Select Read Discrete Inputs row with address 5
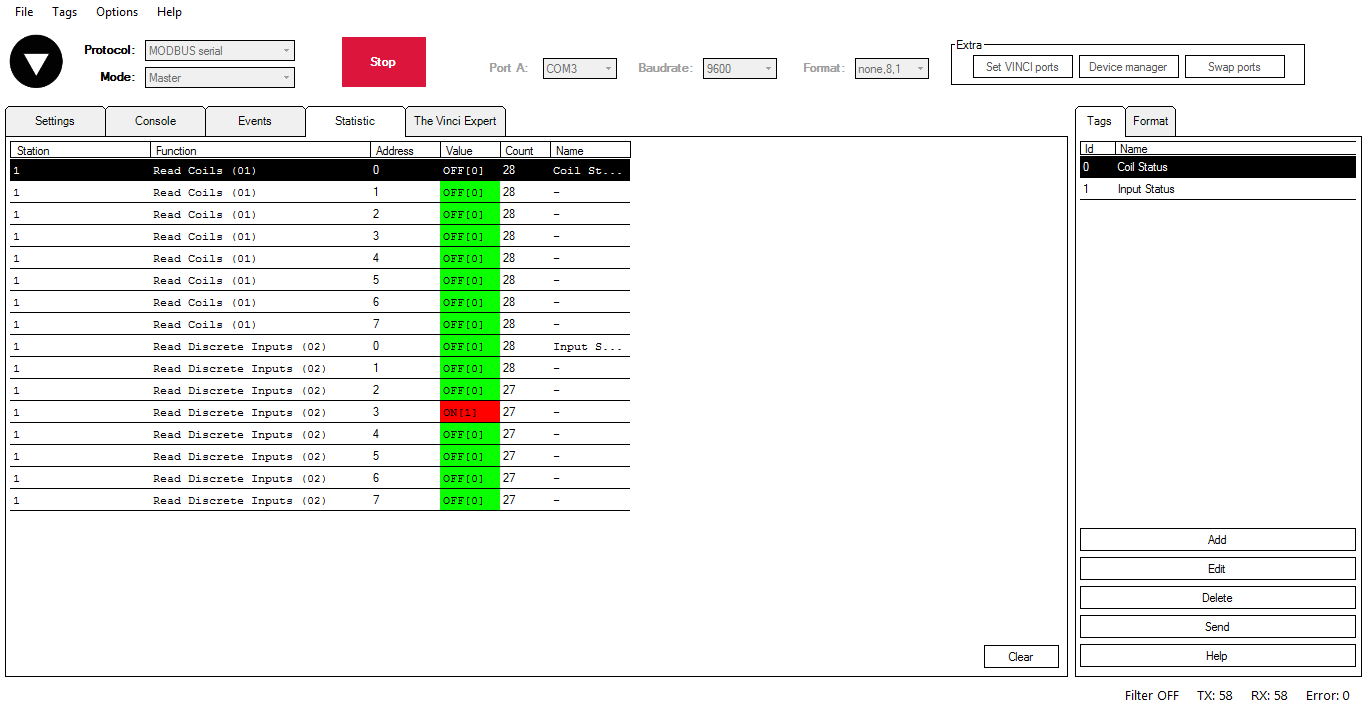This screenshot has height=705, width=1366. tap(320, 456)
